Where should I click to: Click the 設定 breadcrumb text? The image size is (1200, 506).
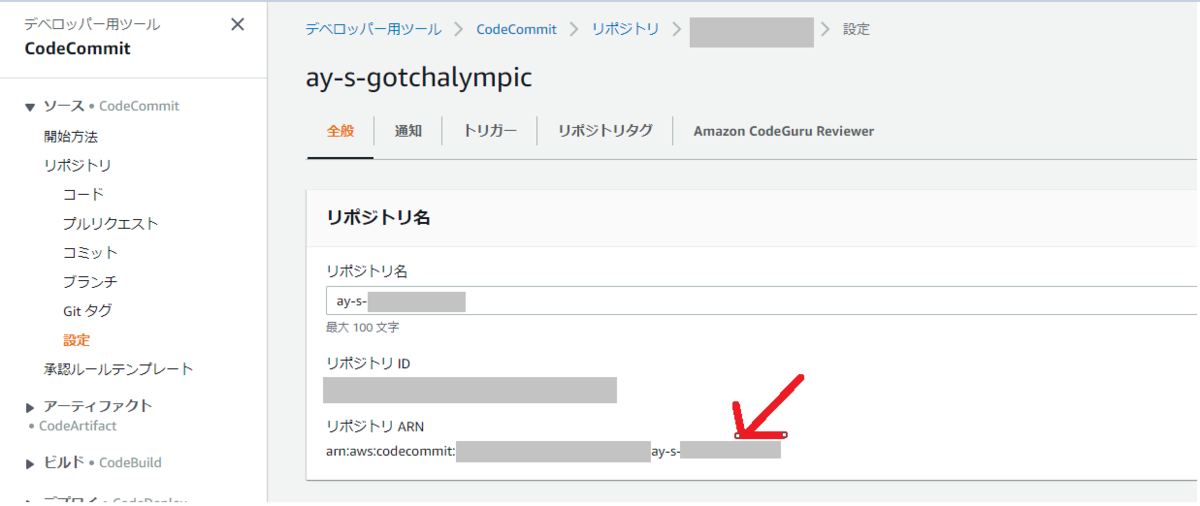tap(856, 29)
